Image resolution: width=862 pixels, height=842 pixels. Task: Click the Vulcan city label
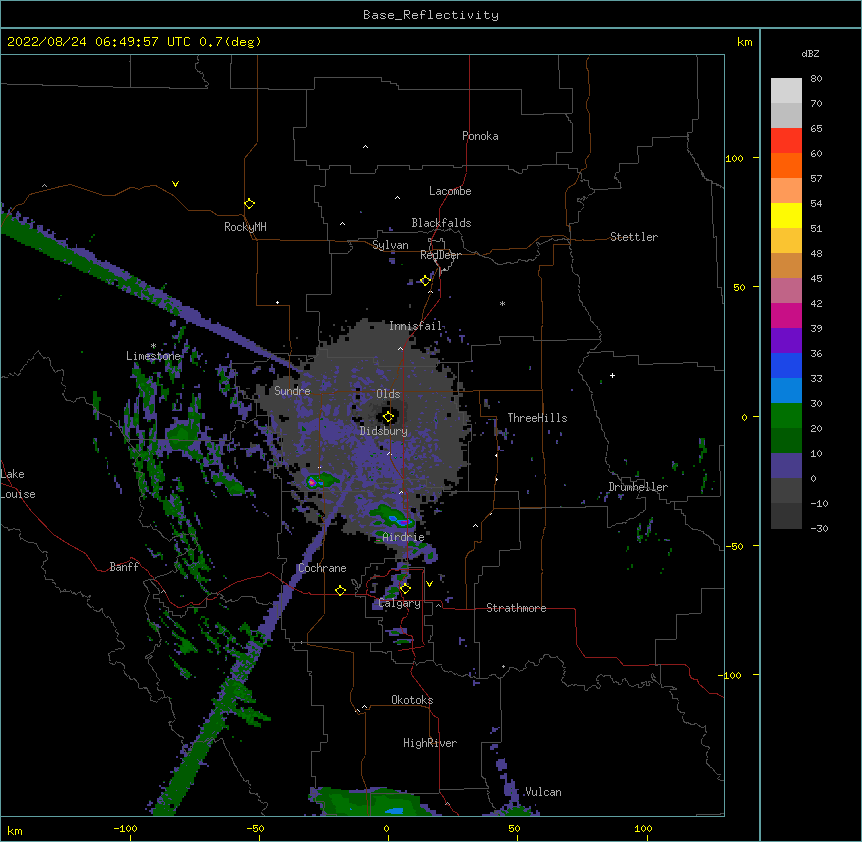click(543, 792)
